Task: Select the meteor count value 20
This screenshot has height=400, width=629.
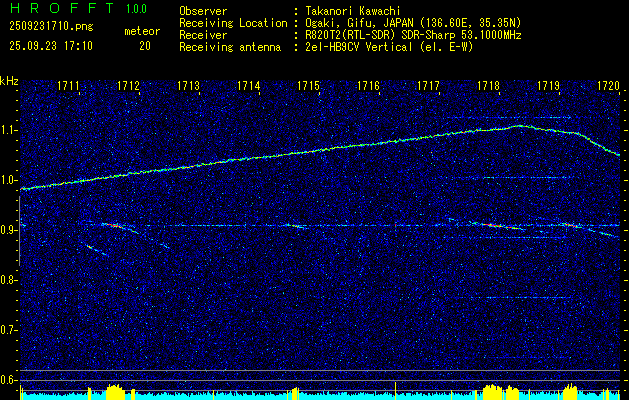Action: pos(145,46)
